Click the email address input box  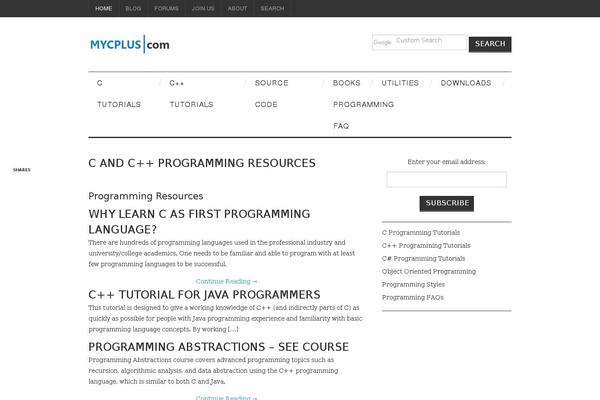tap(447, 180)
